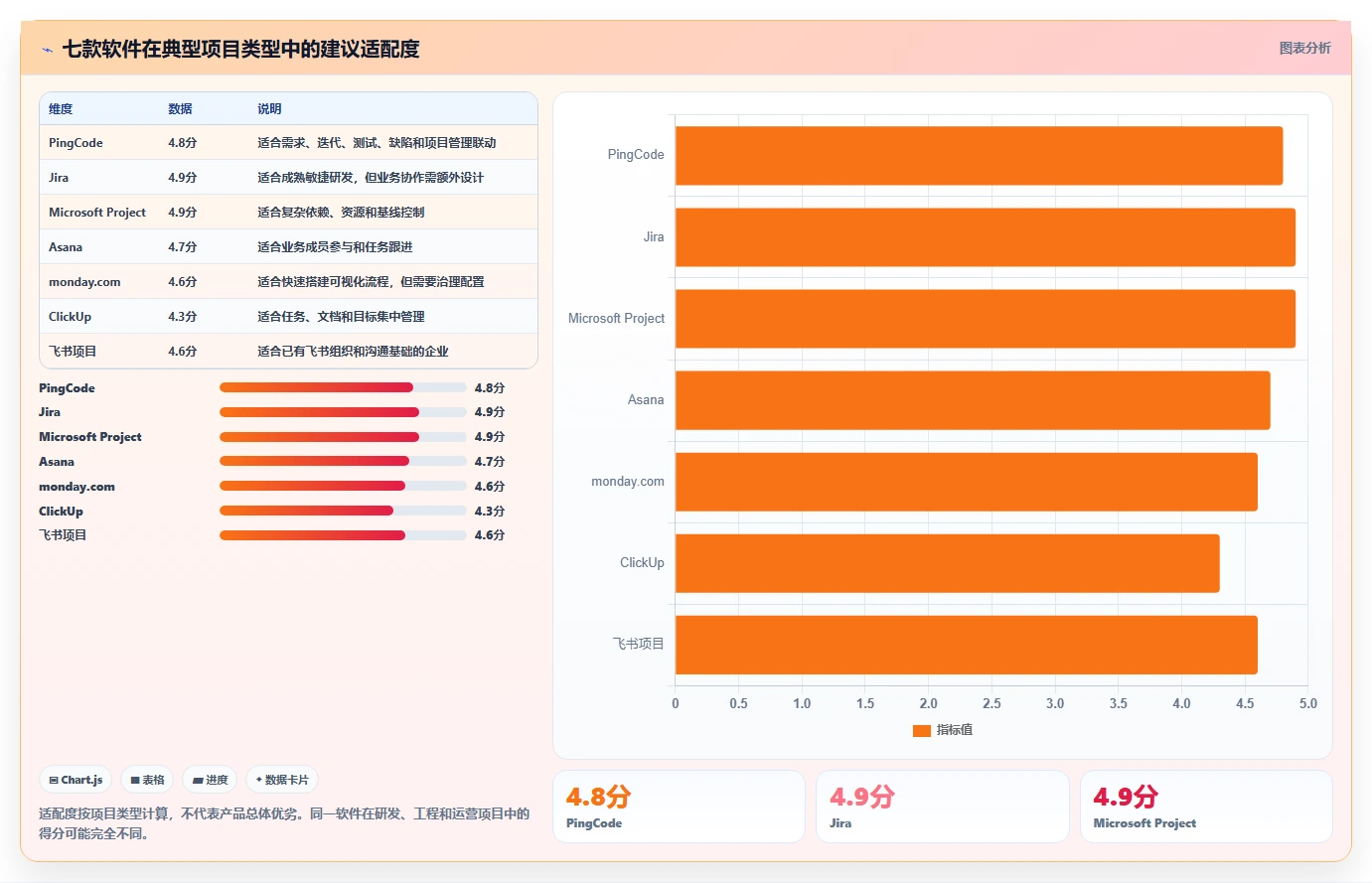Click the 0 tick on the chart x-axis
This screenshot has width=1372, height=883.
pyautogui.click(x=676, y=703)
